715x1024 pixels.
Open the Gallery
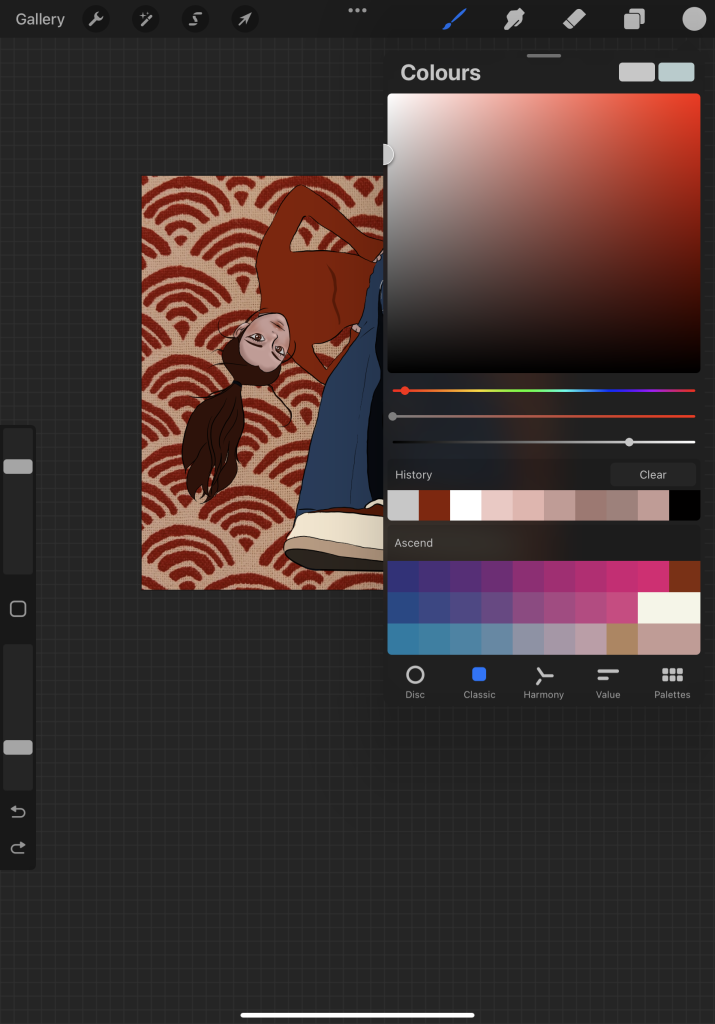pos(40,20)
